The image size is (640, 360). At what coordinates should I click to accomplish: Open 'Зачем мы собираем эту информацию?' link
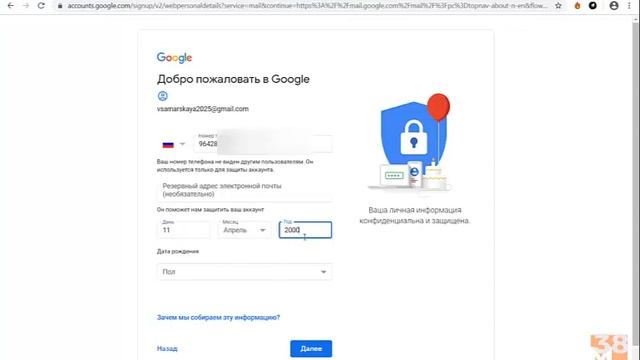218,317
